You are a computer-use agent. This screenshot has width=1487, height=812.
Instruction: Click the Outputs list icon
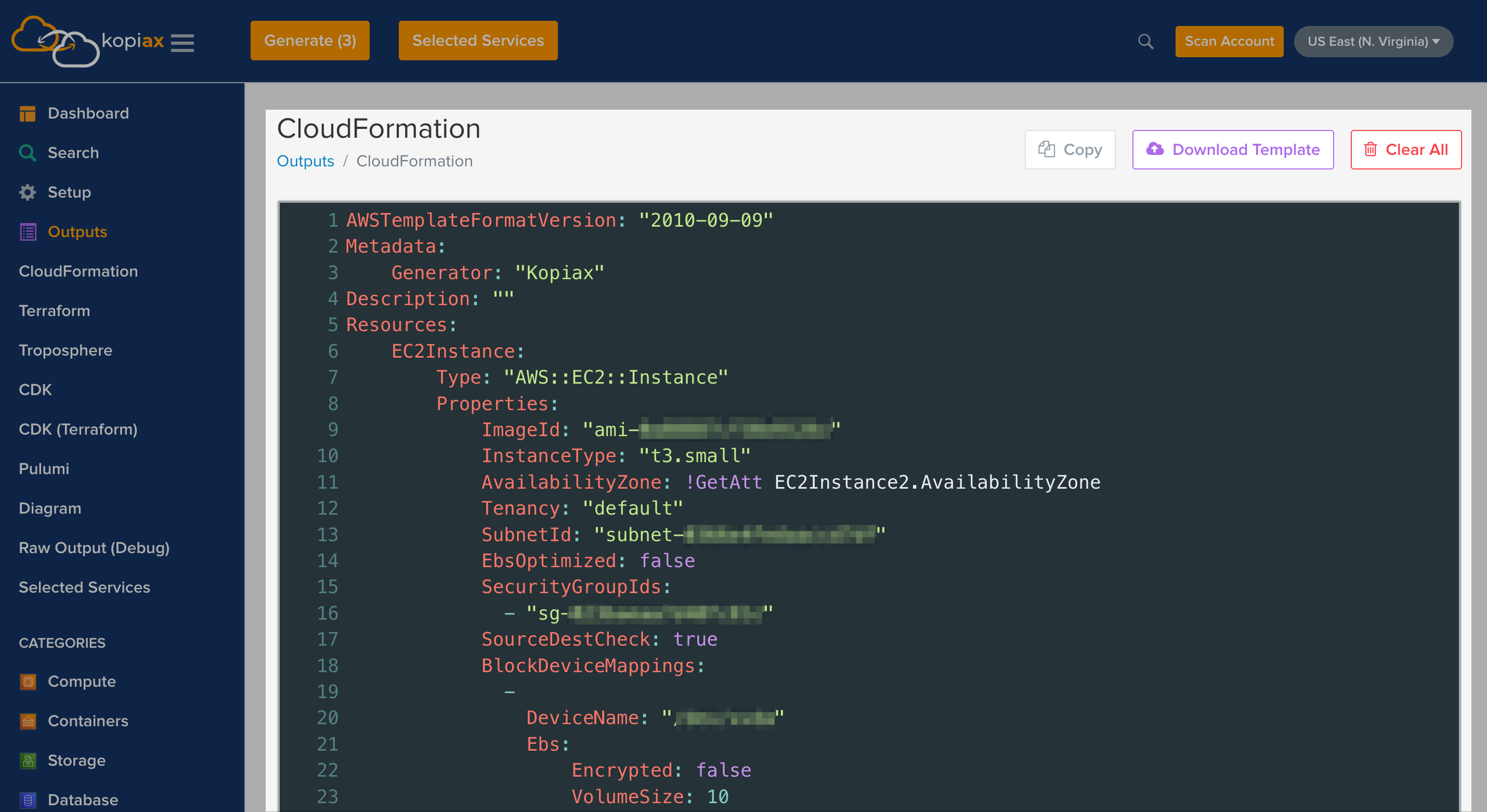point(27,232)
